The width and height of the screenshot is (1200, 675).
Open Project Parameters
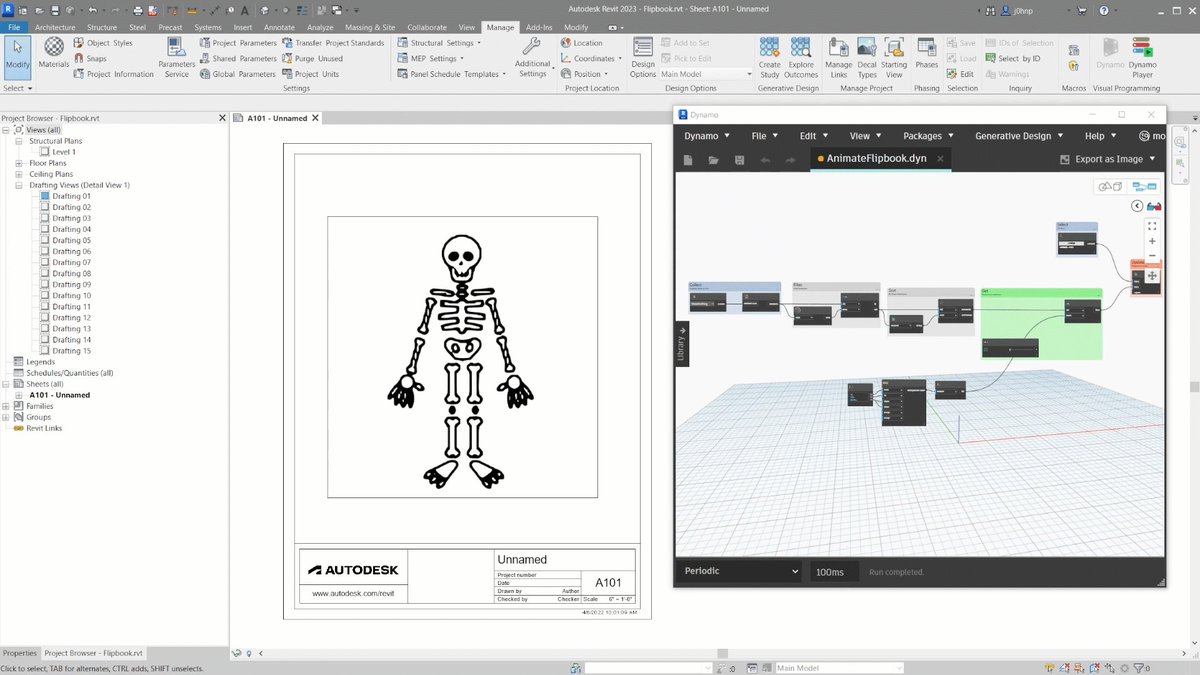point(237,43)
